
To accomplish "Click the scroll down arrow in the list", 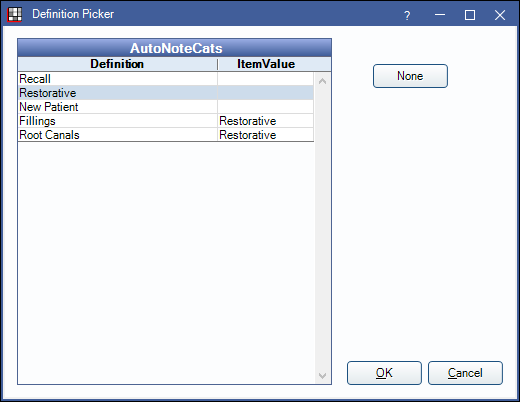I will (x=322, y=376).
